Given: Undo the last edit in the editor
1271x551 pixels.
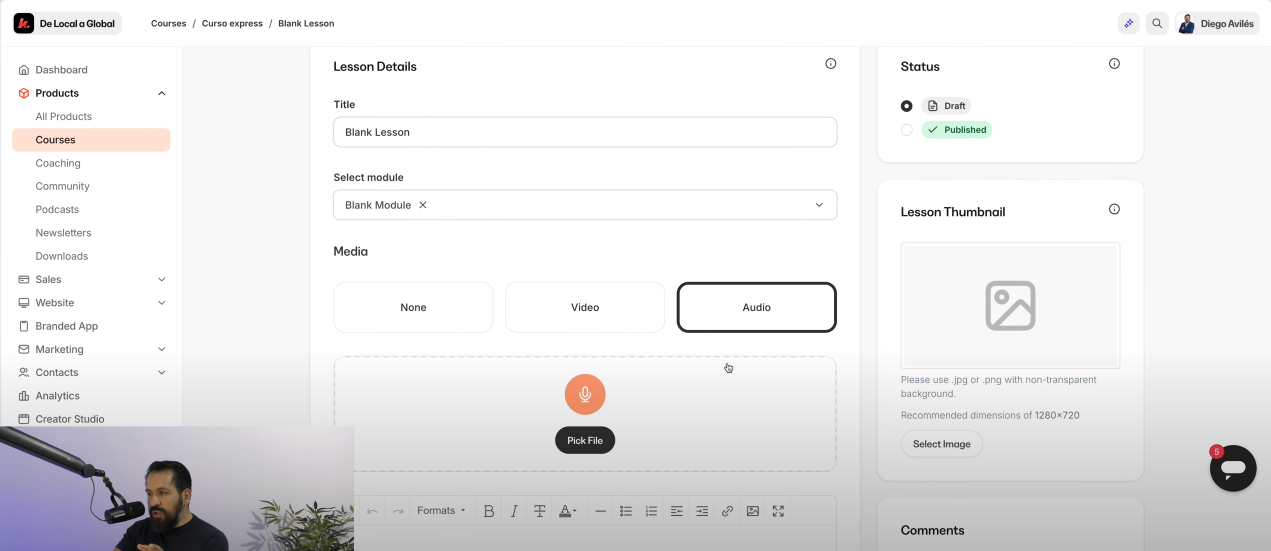Looking at the screenshot, I should (372, 511).
